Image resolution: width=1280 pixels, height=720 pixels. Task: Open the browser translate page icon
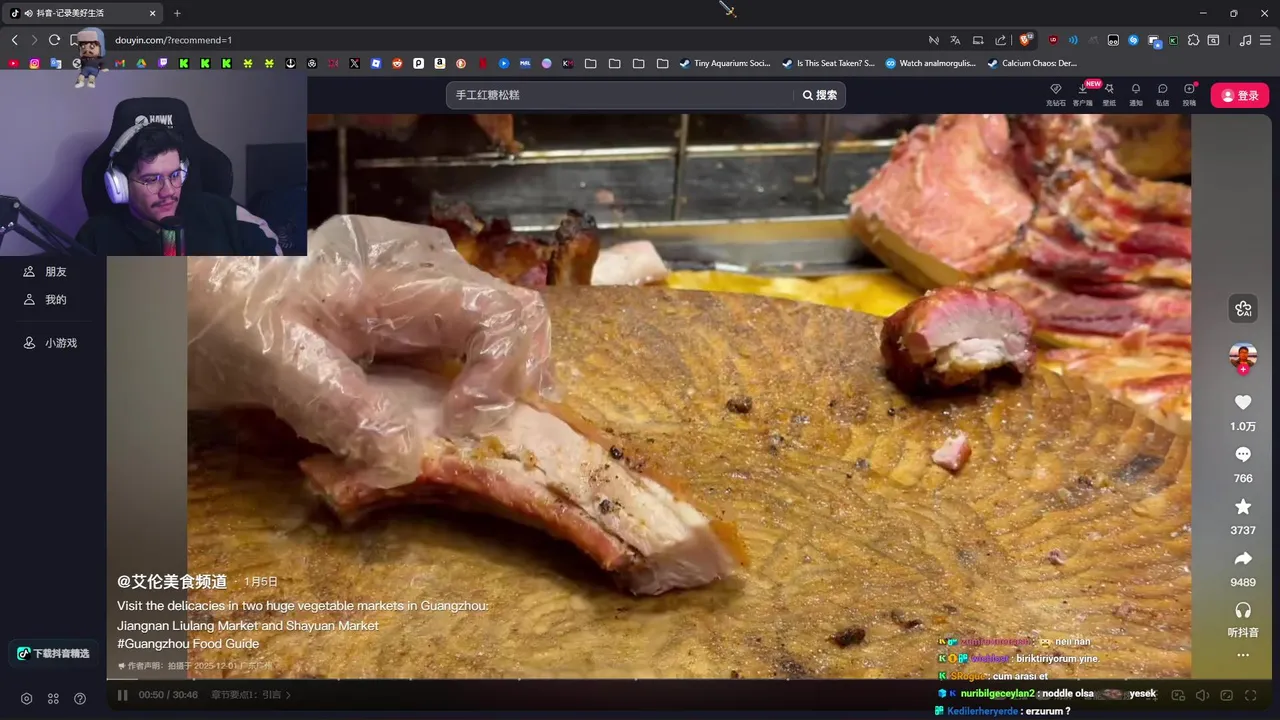coord(955,40)
